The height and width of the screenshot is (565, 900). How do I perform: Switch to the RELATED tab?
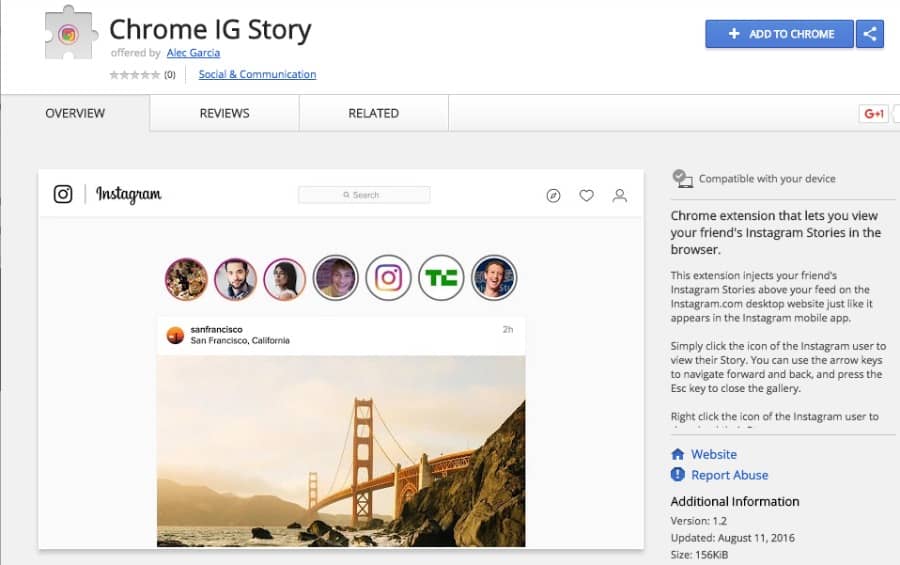coord(374,113)
